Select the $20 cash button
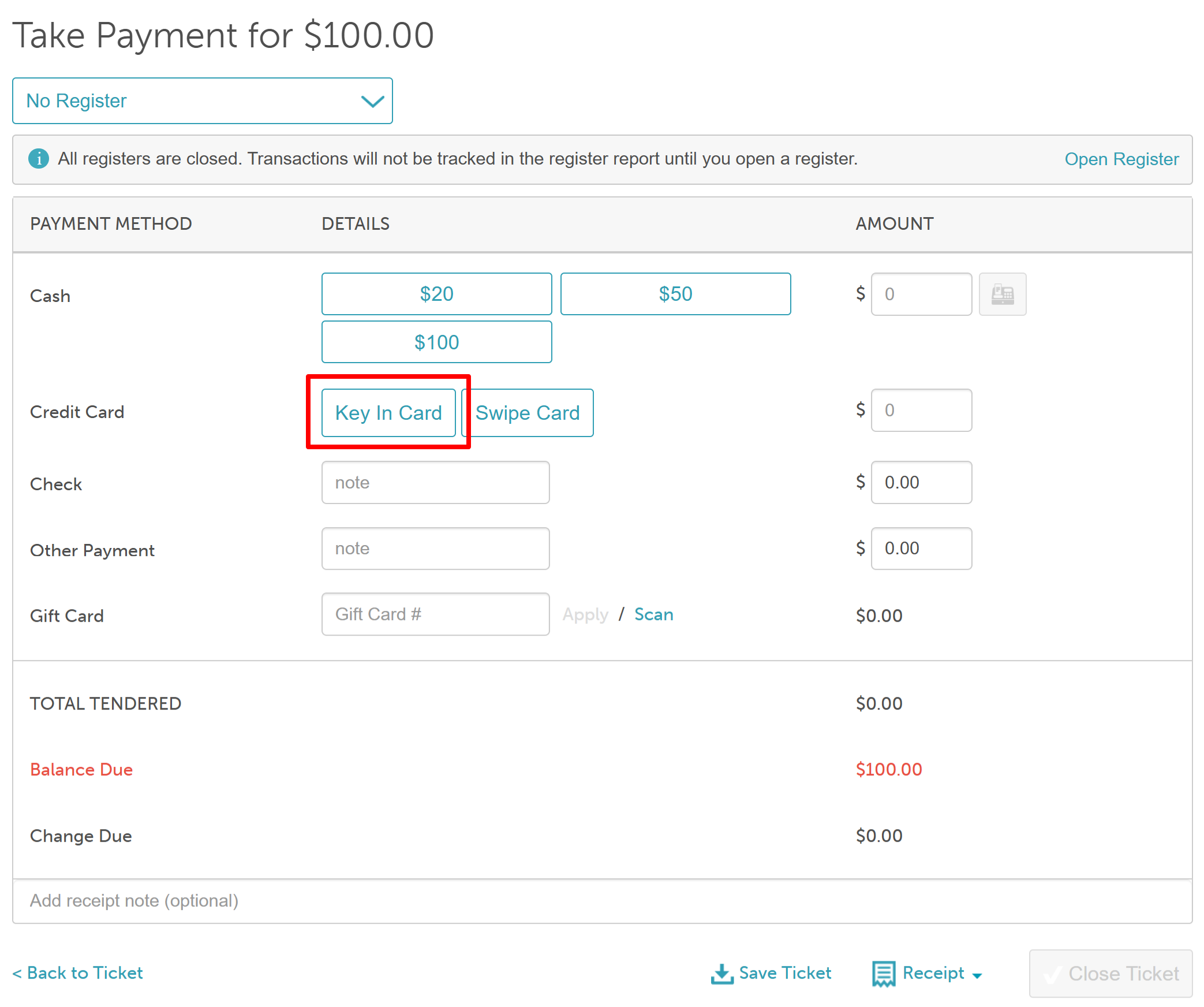 (436, 294)
